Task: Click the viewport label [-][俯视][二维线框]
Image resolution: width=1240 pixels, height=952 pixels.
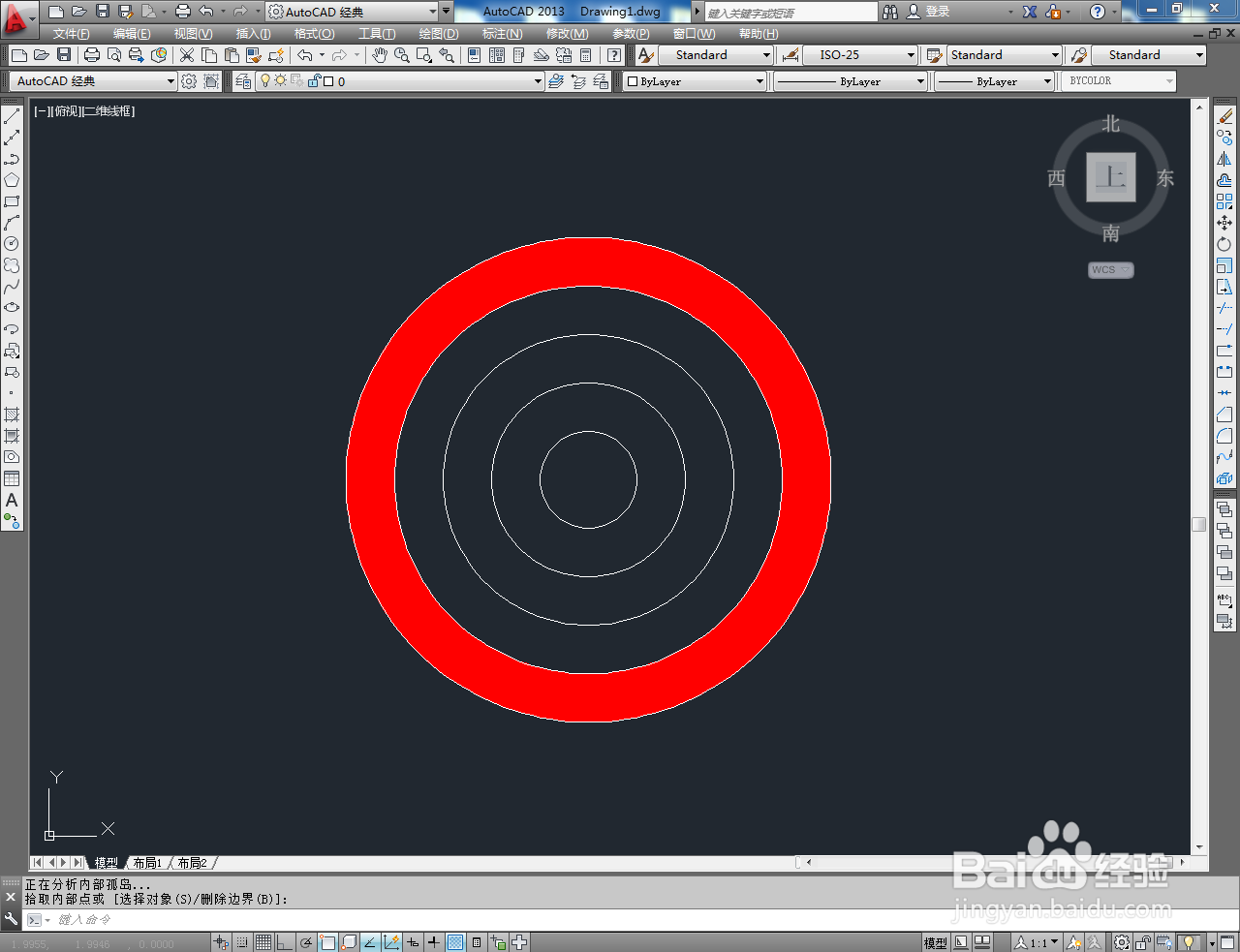Action: (84, 111)
